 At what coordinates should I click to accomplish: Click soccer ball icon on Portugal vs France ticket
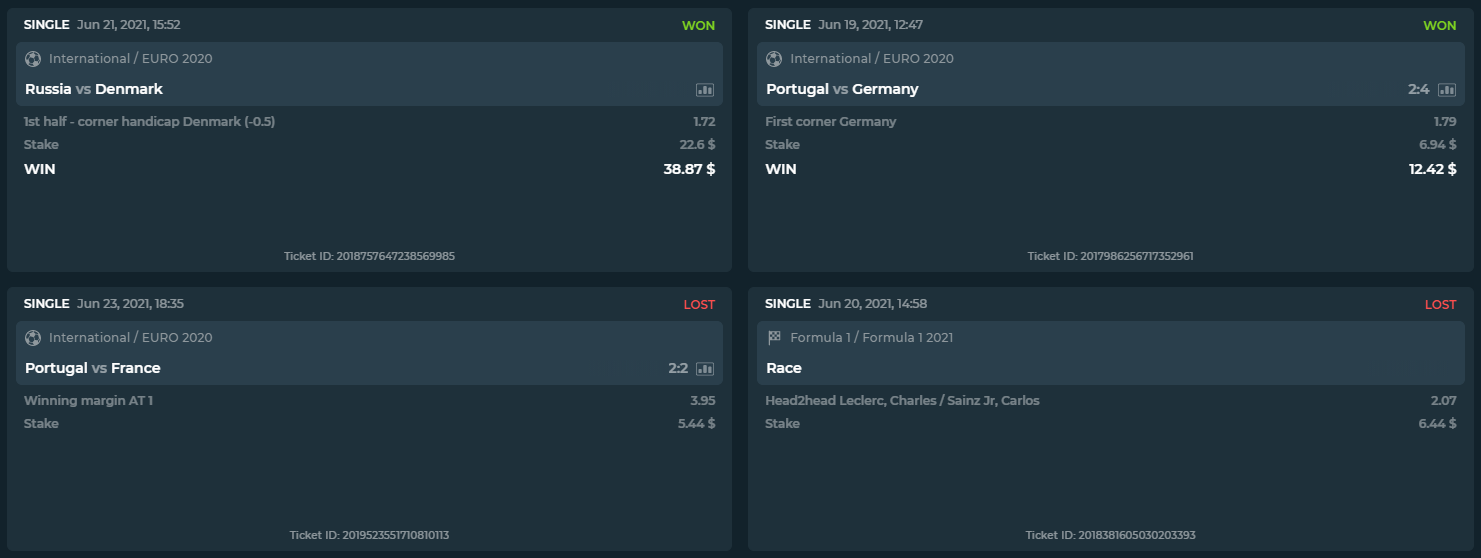[x=33, y=338]
